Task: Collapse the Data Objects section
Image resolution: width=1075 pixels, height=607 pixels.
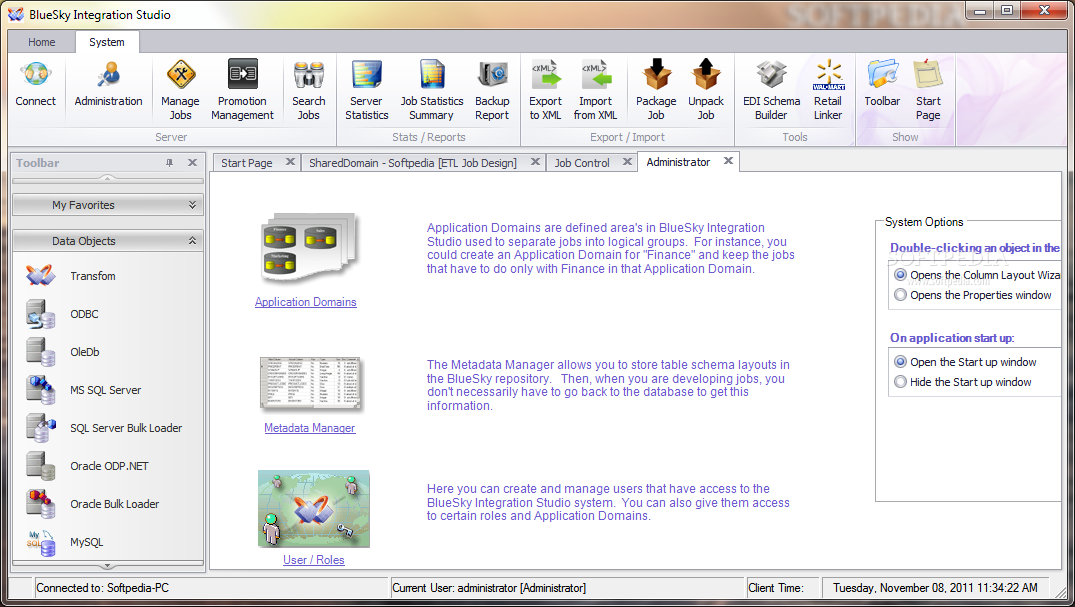Action: (108, 241)
